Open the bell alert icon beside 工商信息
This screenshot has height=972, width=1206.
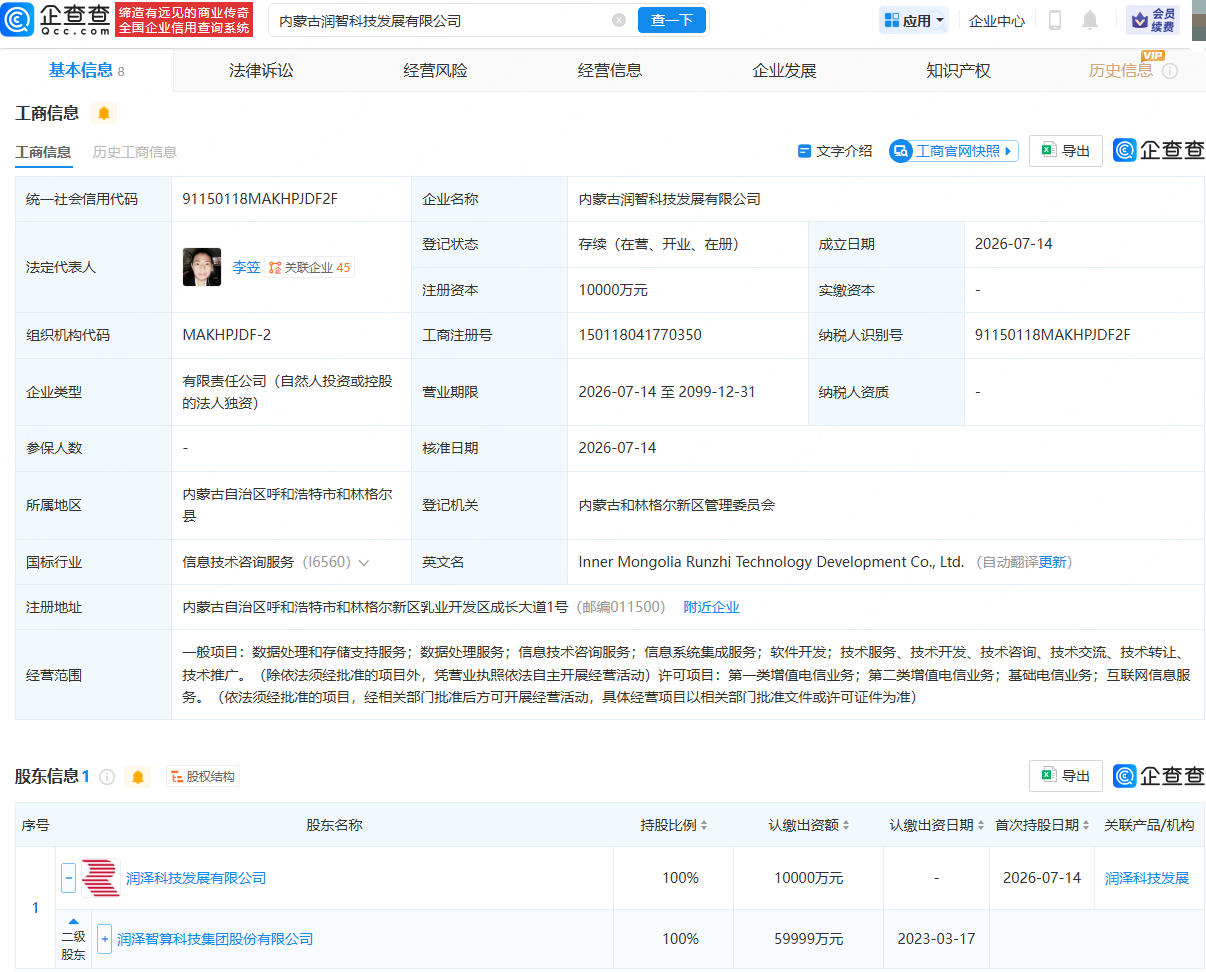(x=104, y=113)
